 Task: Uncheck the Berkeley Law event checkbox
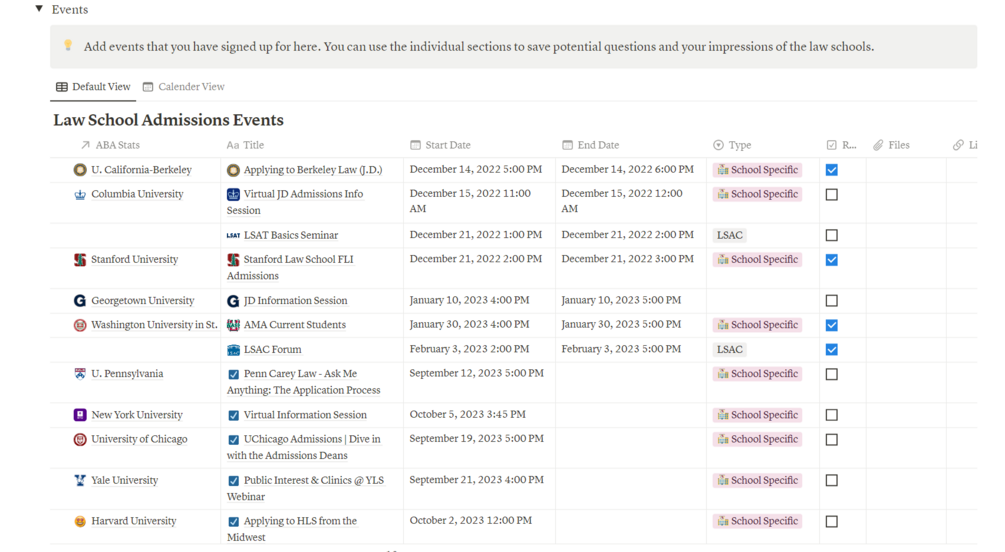pyautogui.click(x=832, y=170)
